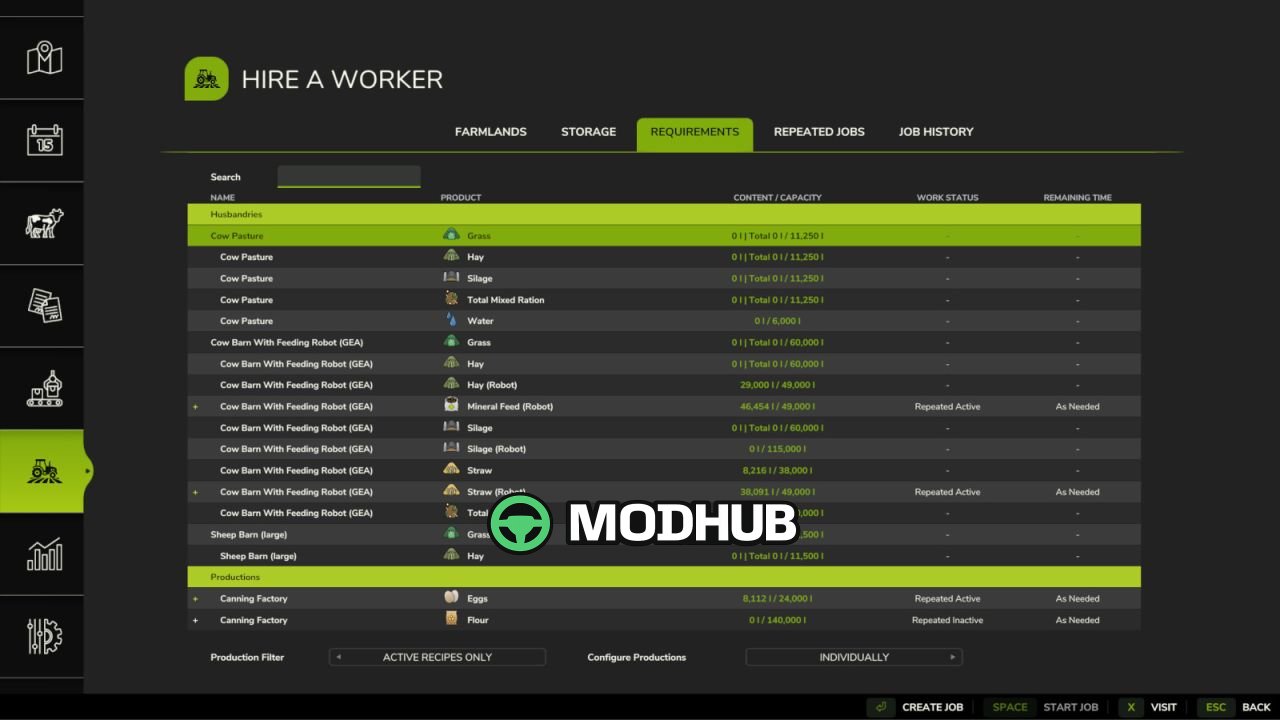1280x720 pixels.
Task: Expand the Canning Factory Eggs row plus
Action: tap(195, 599)
